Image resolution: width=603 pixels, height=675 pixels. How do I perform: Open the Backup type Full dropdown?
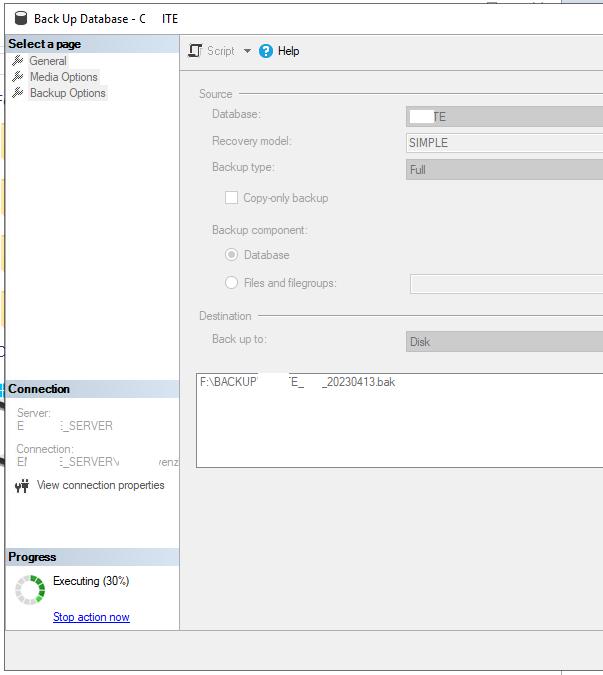[504, 170]
